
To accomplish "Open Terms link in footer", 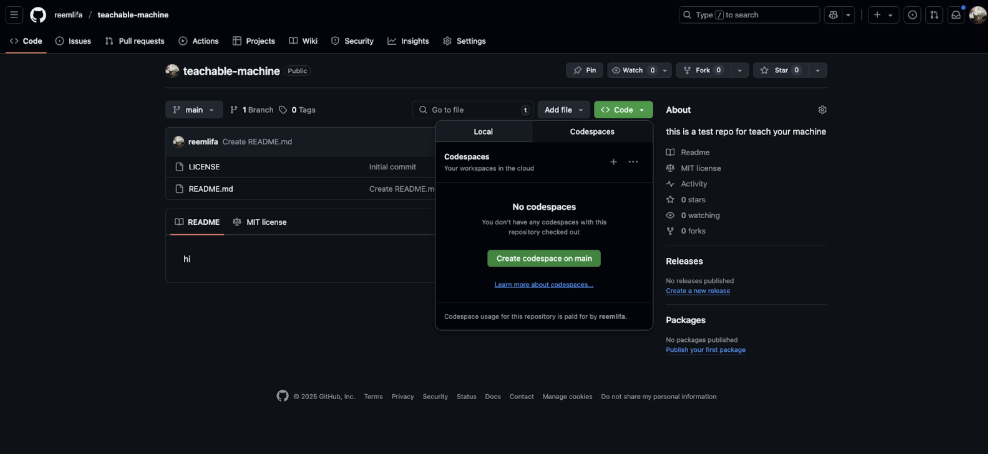I will (373, 397).
